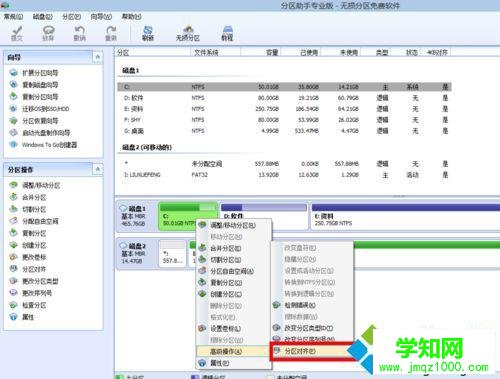The image size is (500, 379).
Task: Select 切割分区 in the sidebar
Action: [34, 209]
